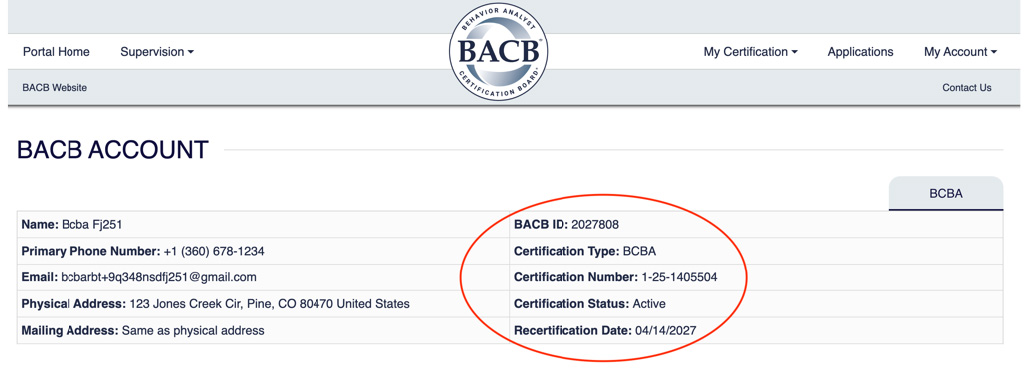The height and width of the screenshot is (369, 1028).
Task: Click the gmail email address text
Action: (159, 277)
